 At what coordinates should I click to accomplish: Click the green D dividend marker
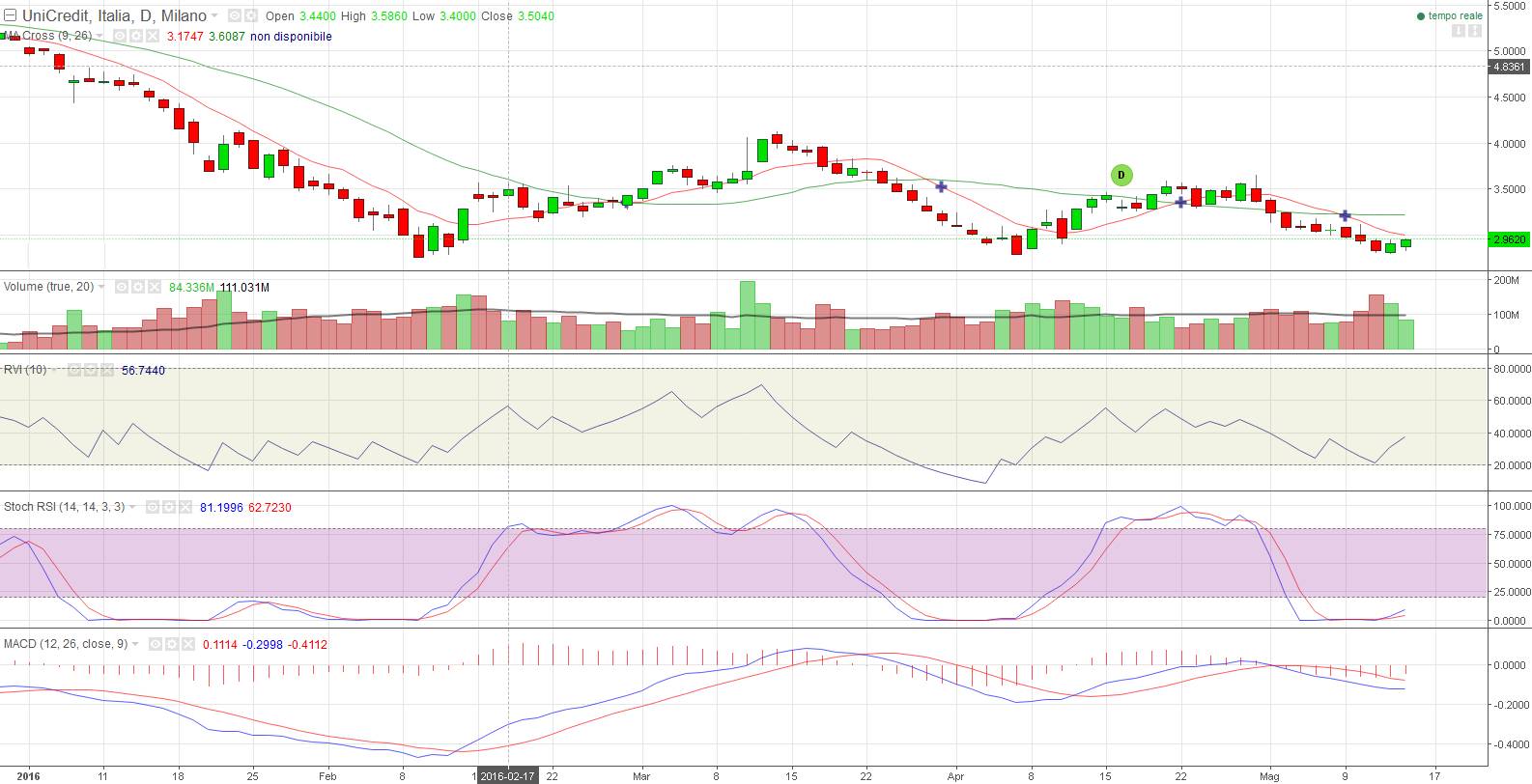pos(1121,175)
